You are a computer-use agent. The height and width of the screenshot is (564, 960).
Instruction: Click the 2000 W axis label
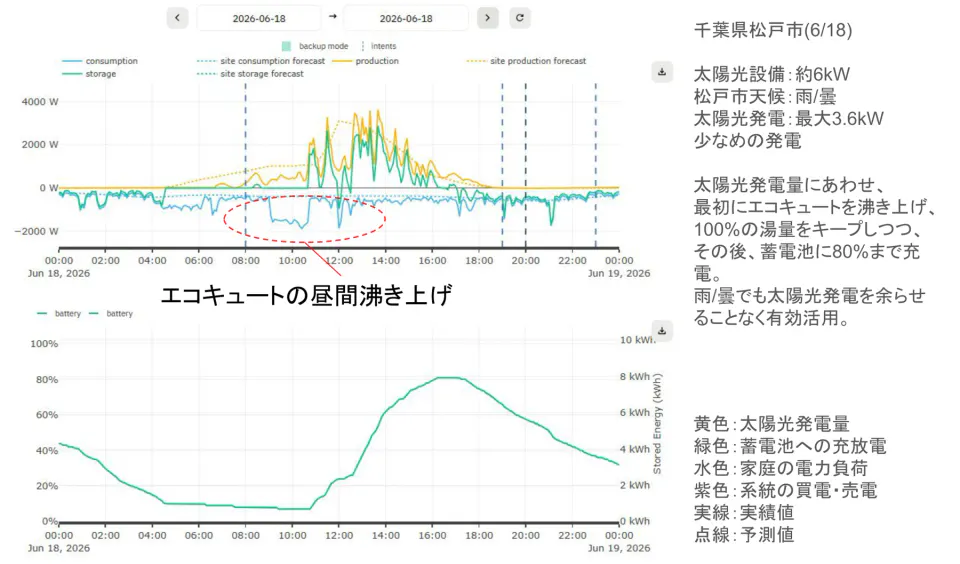coord(40,145)
